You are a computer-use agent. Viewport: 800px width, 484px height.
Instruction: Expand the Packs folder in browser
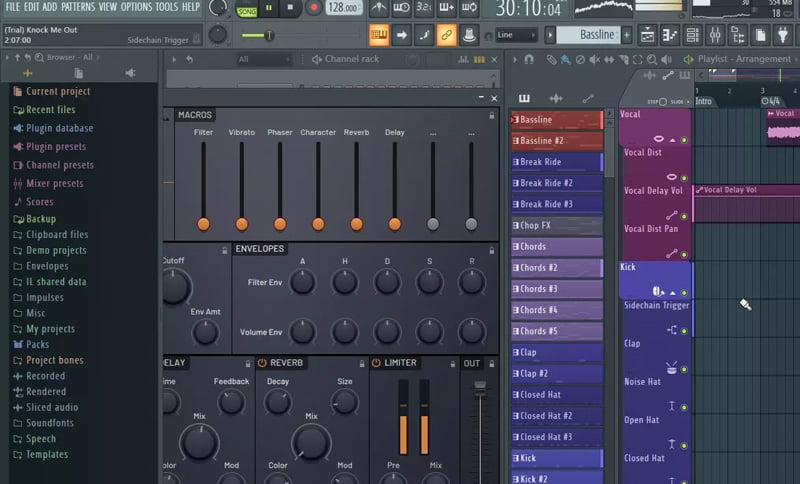click(x=31, y=344)
